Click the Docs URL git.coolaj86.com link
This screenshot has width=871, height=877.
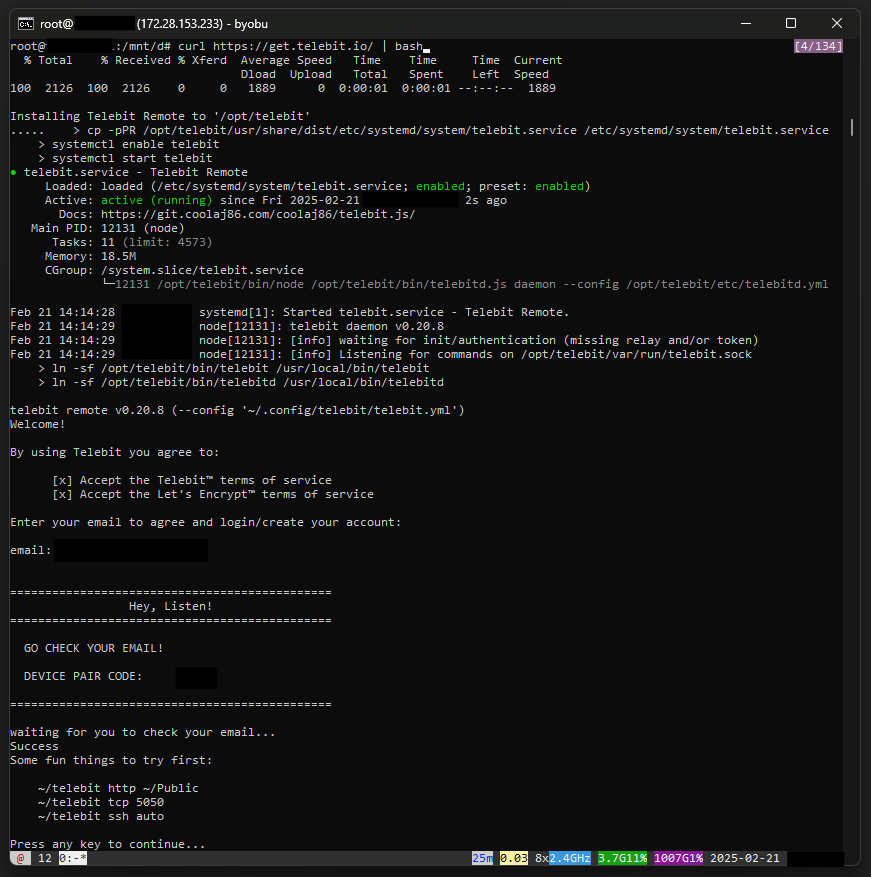pyautogui.click(x=258, y=214)
